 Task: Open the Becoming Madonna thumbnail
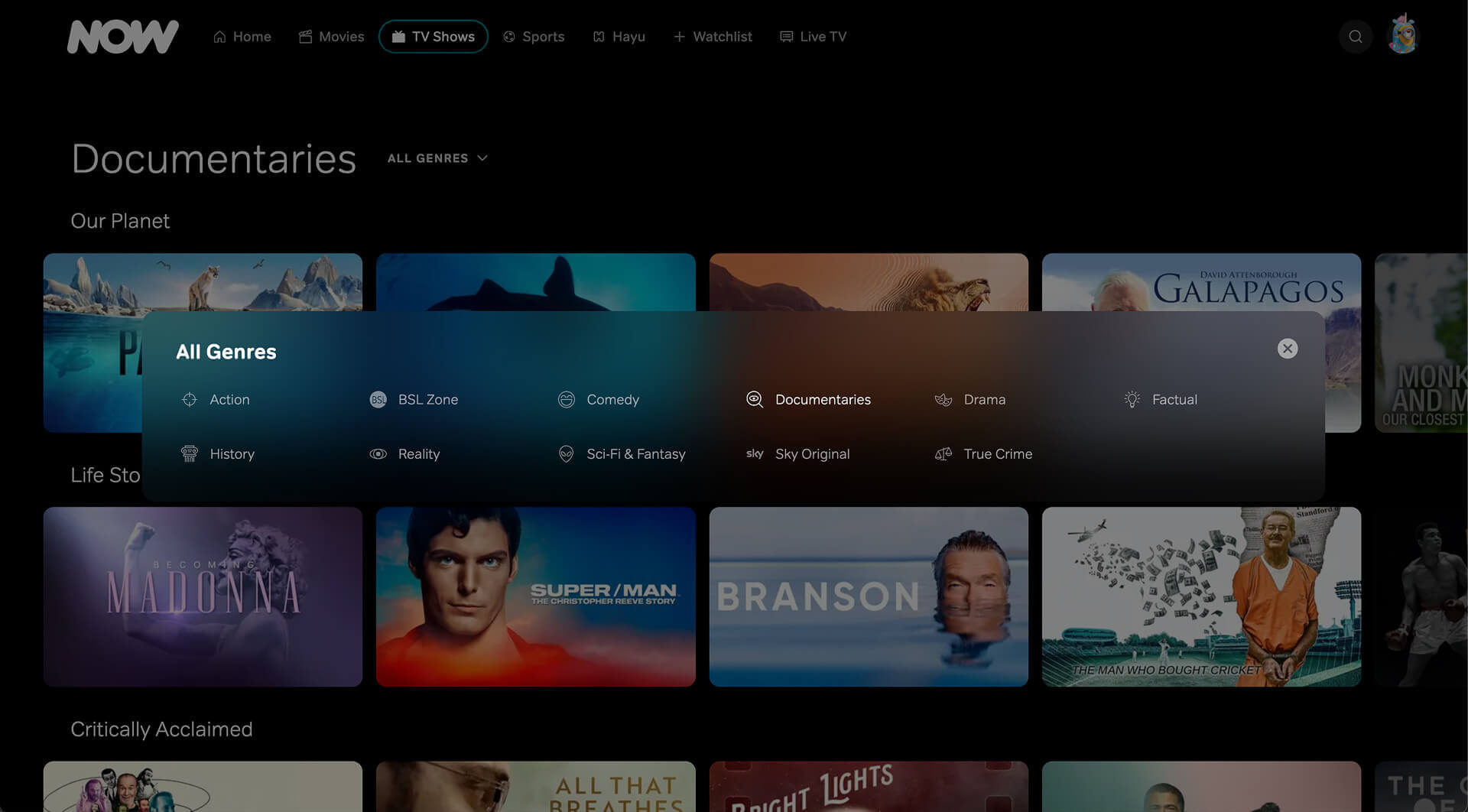[203, 596]
